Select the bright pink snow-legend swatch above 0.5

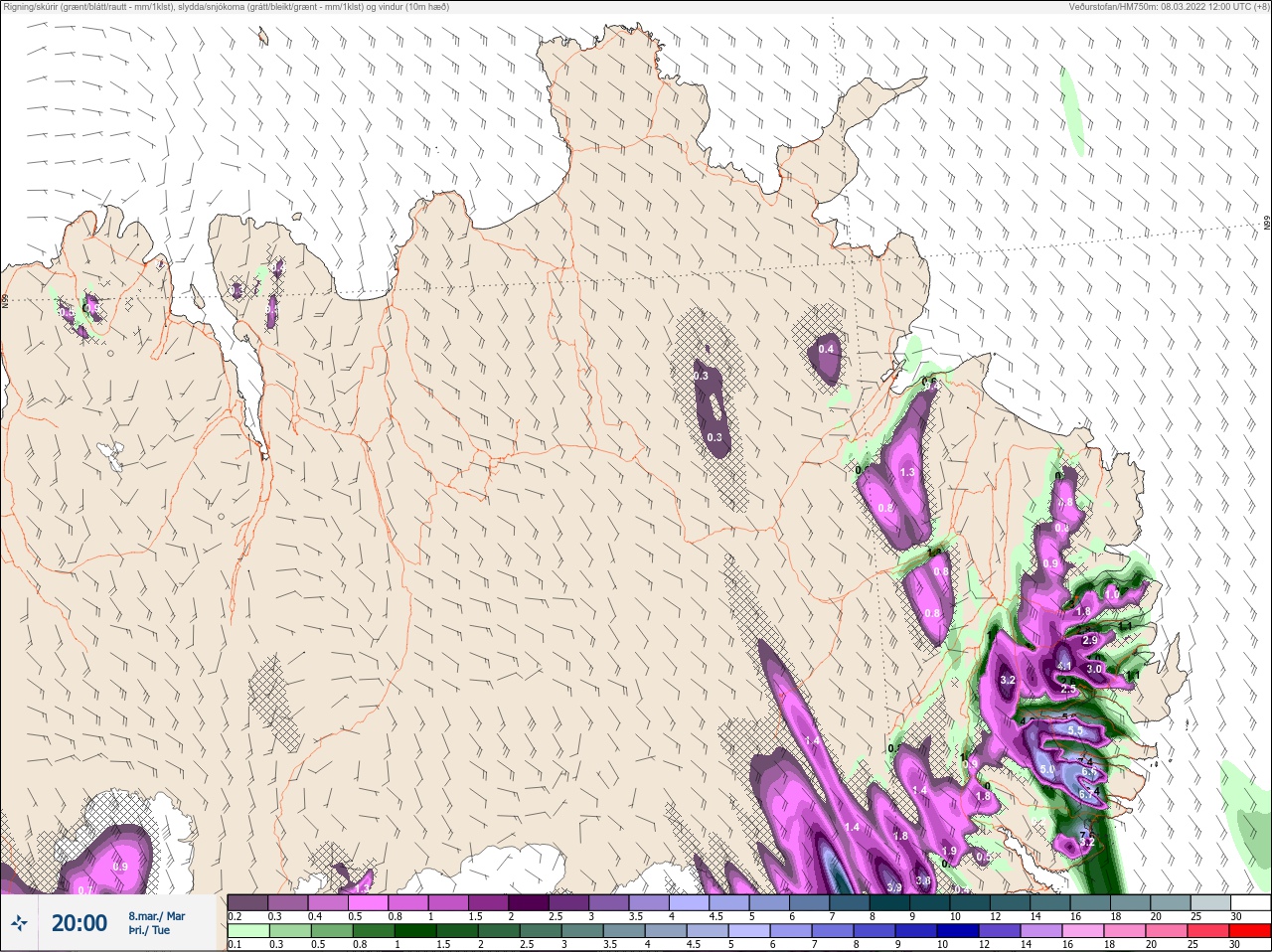(369, 902)
